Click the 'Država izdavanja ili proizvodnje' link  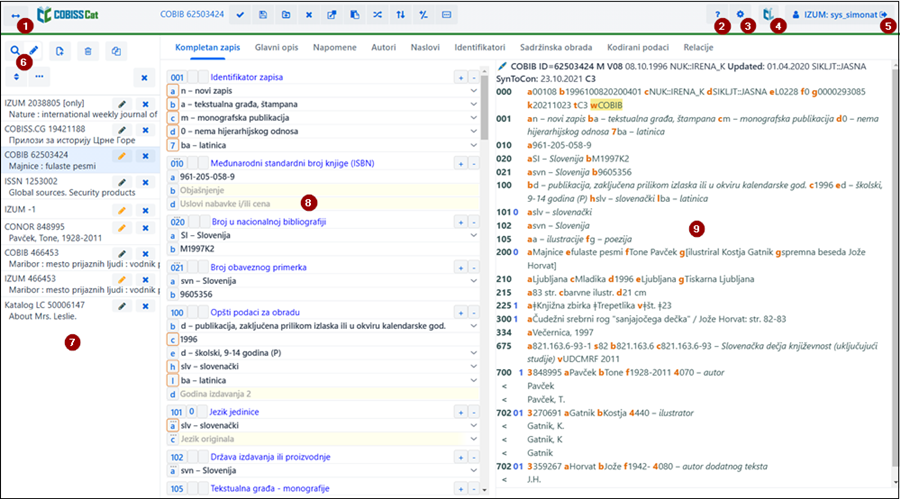click(x=270, y=457)
